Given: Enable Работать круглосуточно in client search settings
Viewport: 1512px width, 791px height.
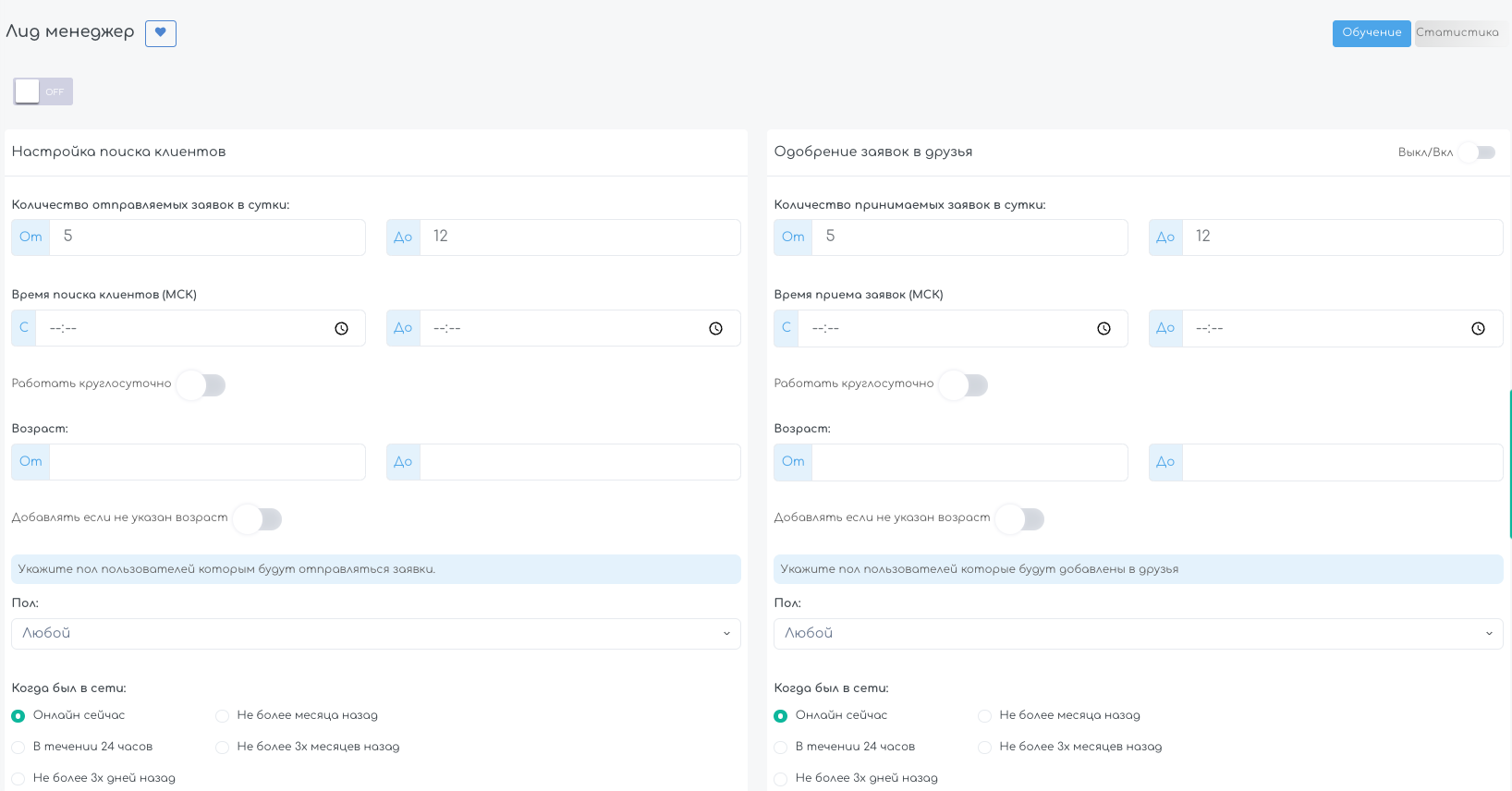Looking at the screenshot, I should coord(201,385).
